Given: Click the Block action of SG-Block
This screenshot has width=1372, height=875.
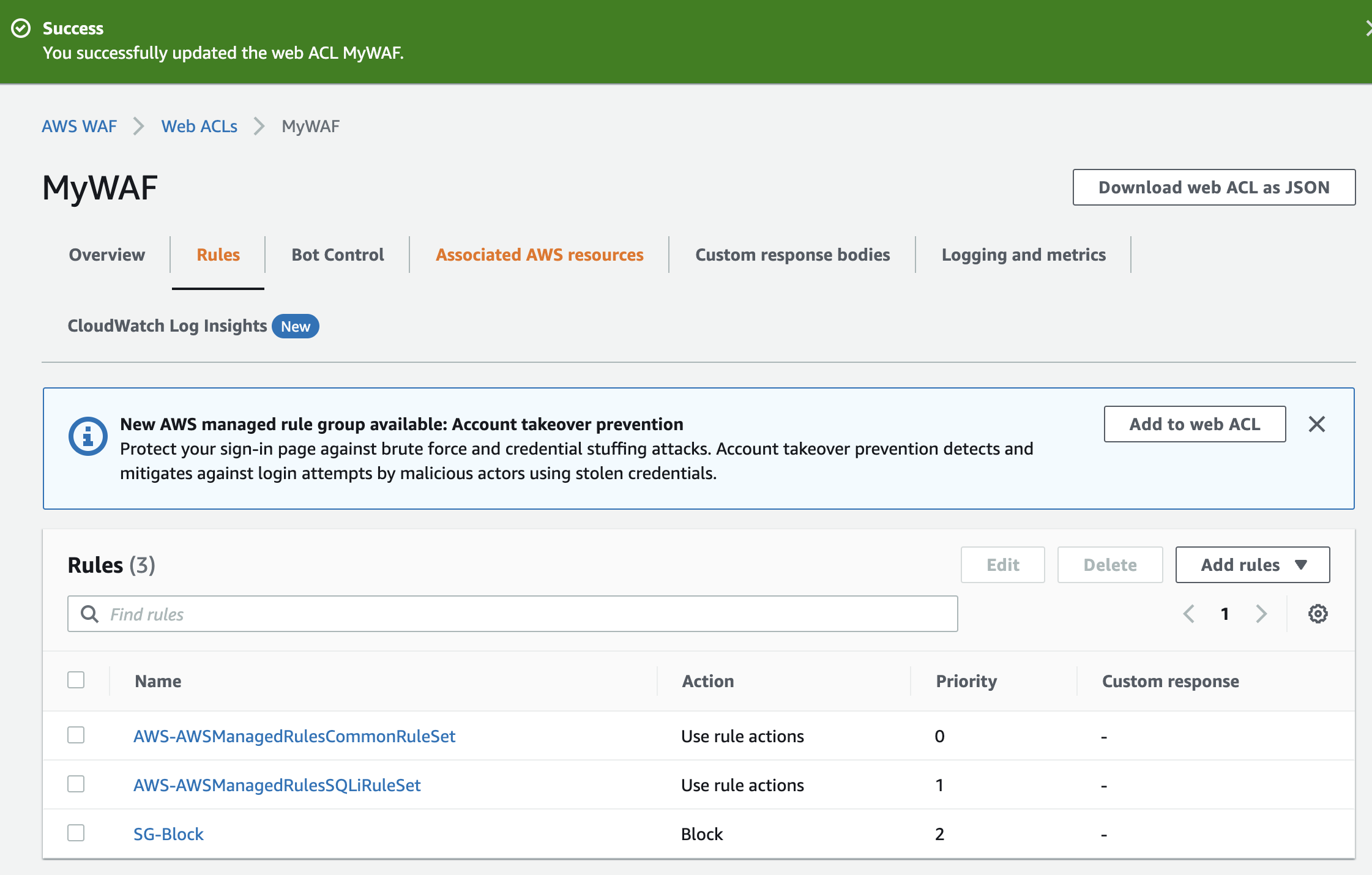Looking at the screenshot, I should coord(702,834).
